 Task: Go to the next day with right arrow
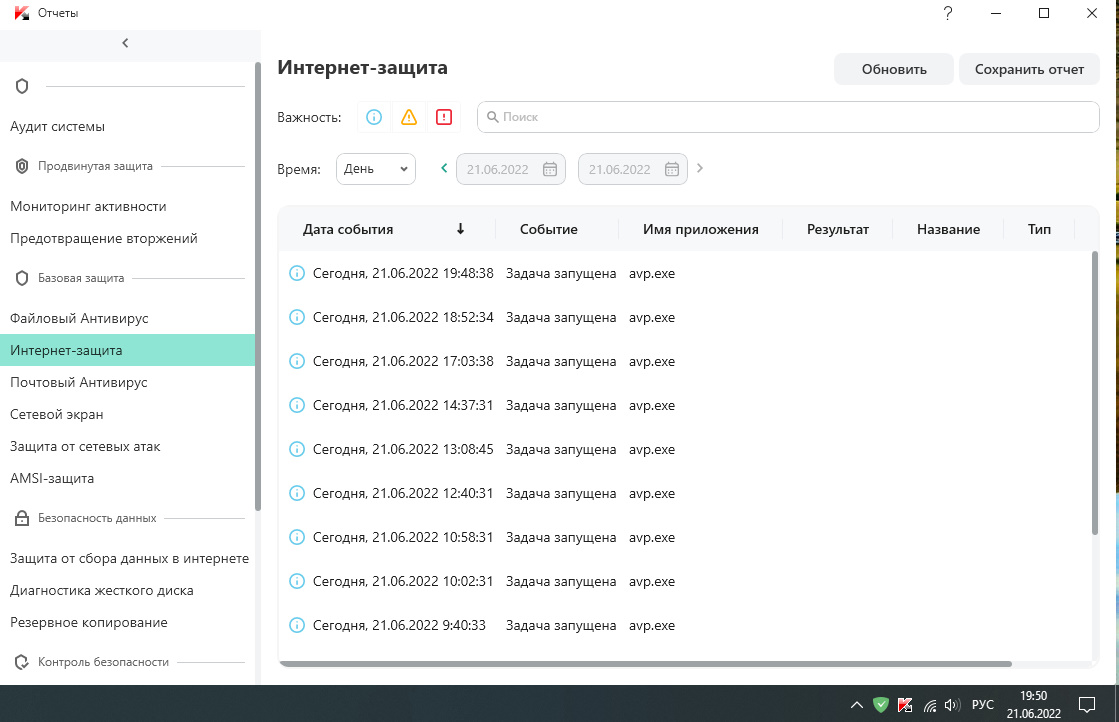[x=700, y=168]
